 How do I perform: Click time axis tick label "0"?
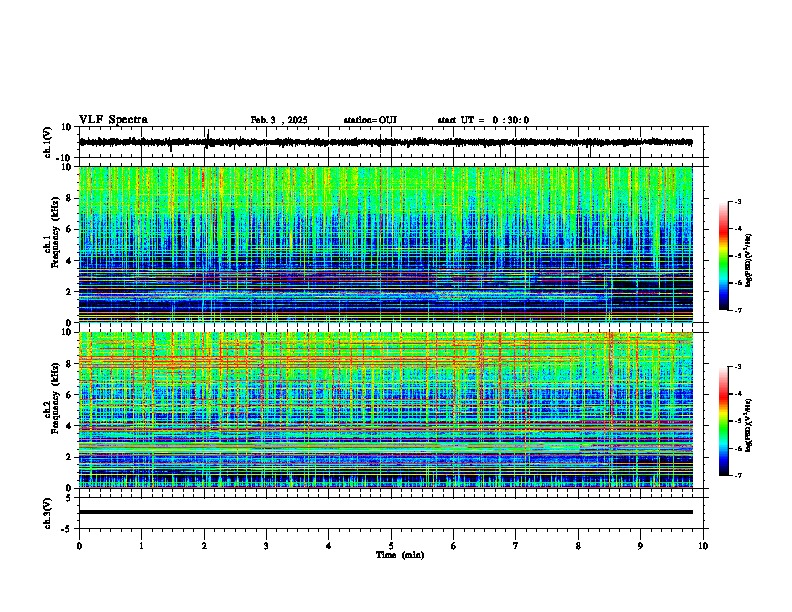79,546
